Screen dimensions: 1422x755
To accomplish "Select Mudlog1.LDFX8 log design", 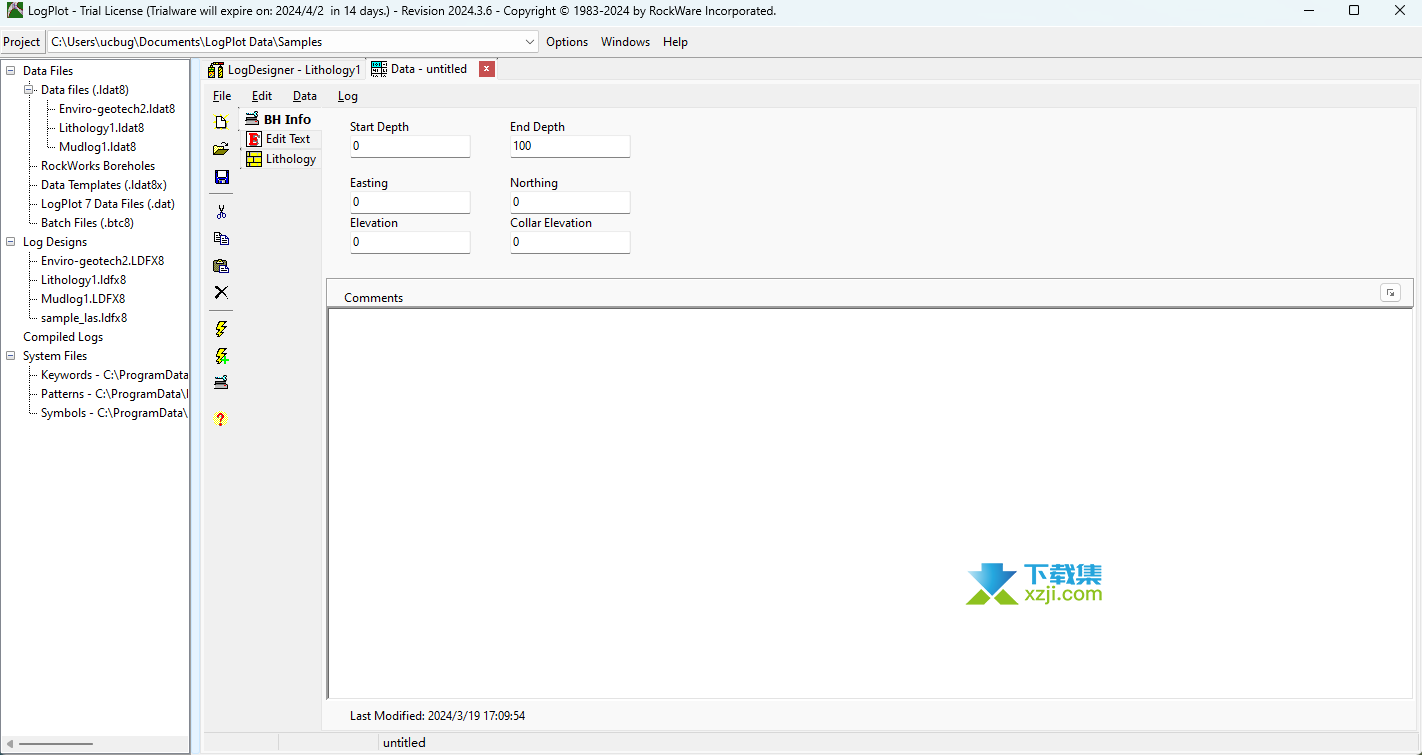I will 83,299.
